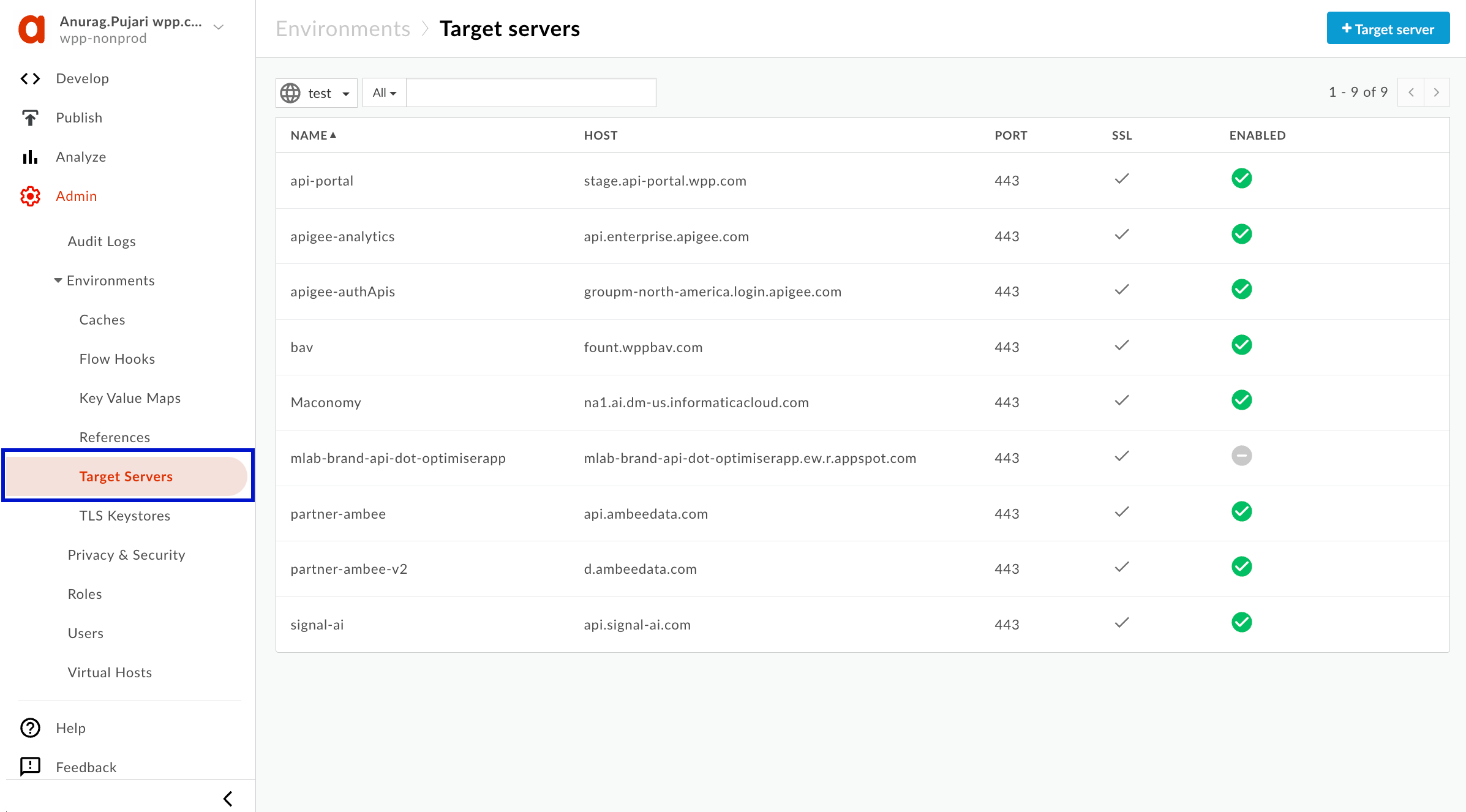Click the Target server add button
The image size is (1466, 812).
click(x=1388, y=29)
